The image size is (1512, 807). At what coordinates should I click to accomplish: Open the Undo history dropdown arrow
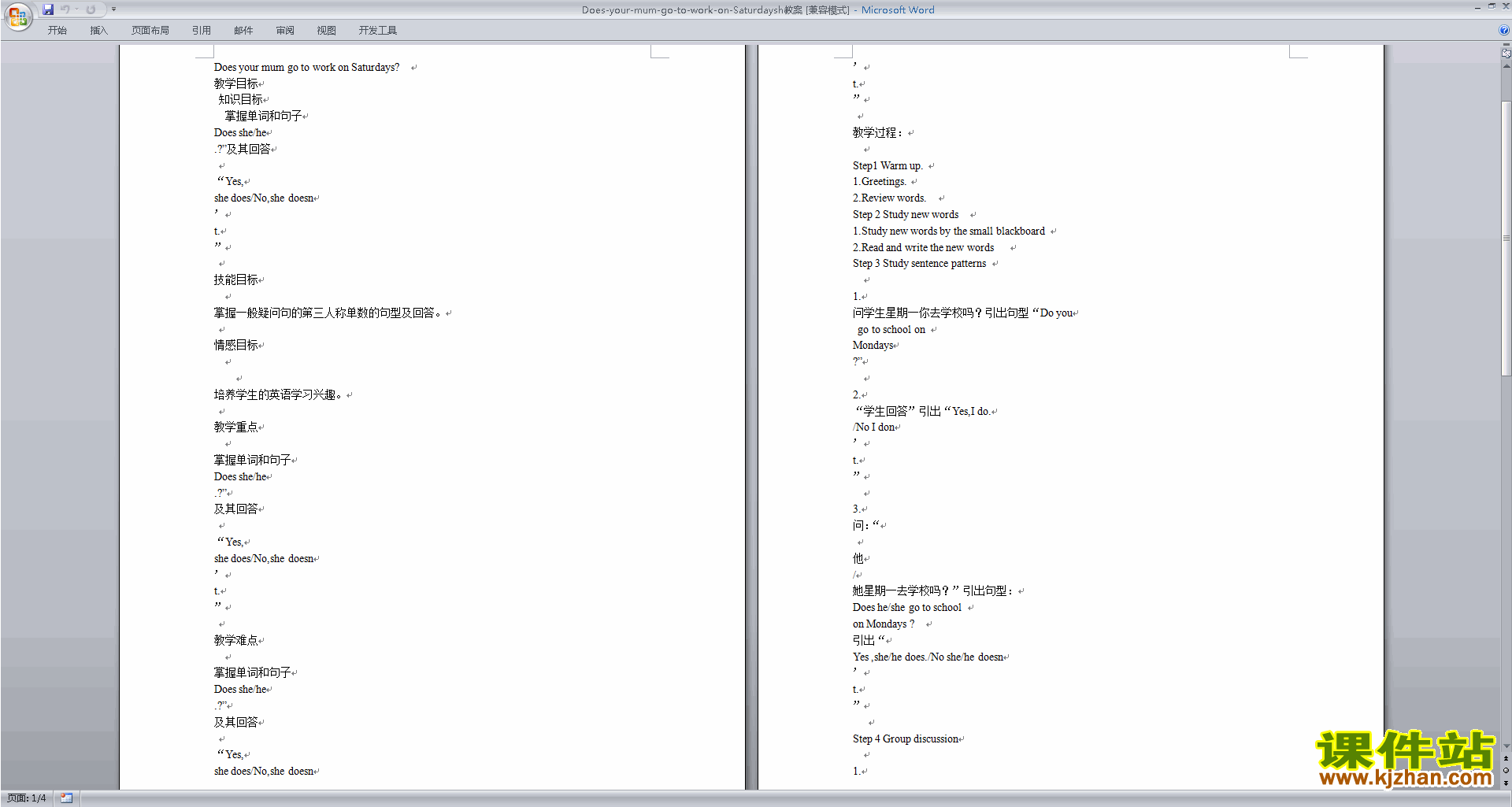click(x=76, y=9)
